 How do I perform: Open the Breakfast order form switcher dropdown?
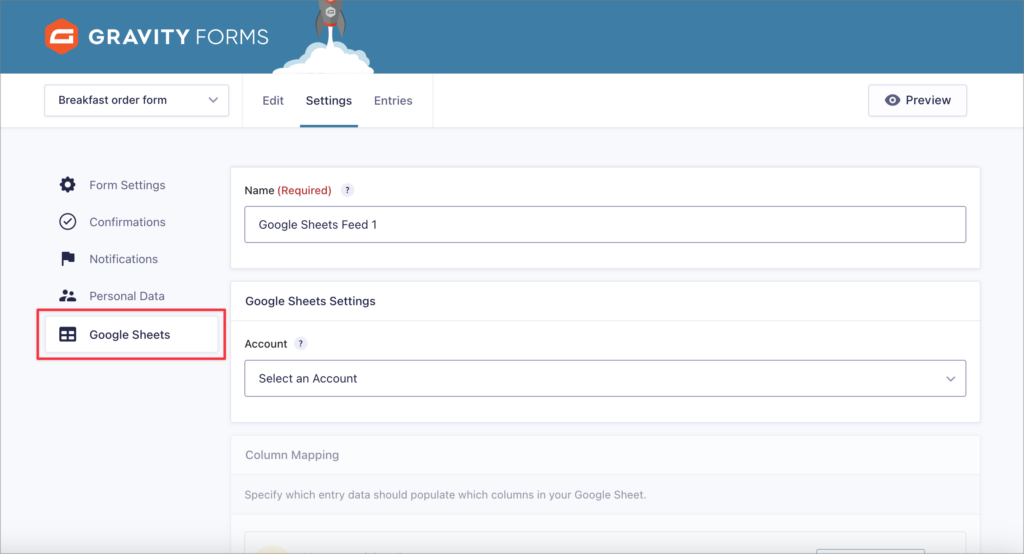[x=136, y=100]
